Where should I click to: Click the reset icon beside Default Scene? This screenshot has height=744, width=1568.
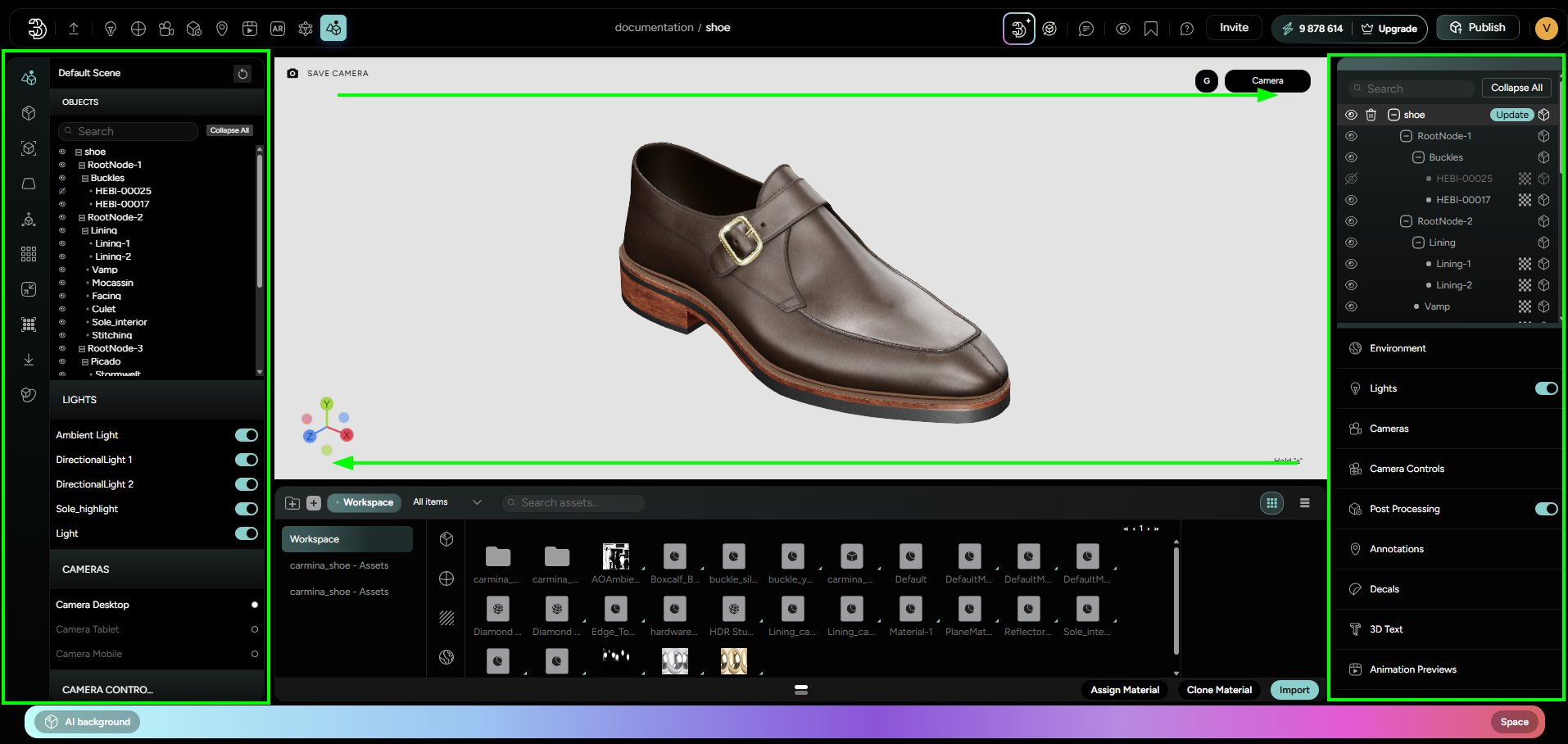[242, 74]
